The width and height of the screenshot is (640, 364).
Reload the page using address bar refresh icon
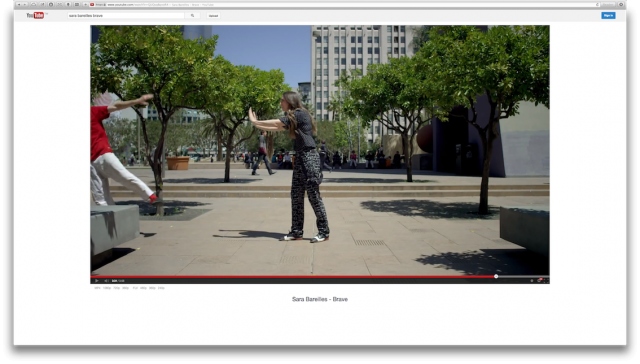pyautogui.click(x=597, y=4)
